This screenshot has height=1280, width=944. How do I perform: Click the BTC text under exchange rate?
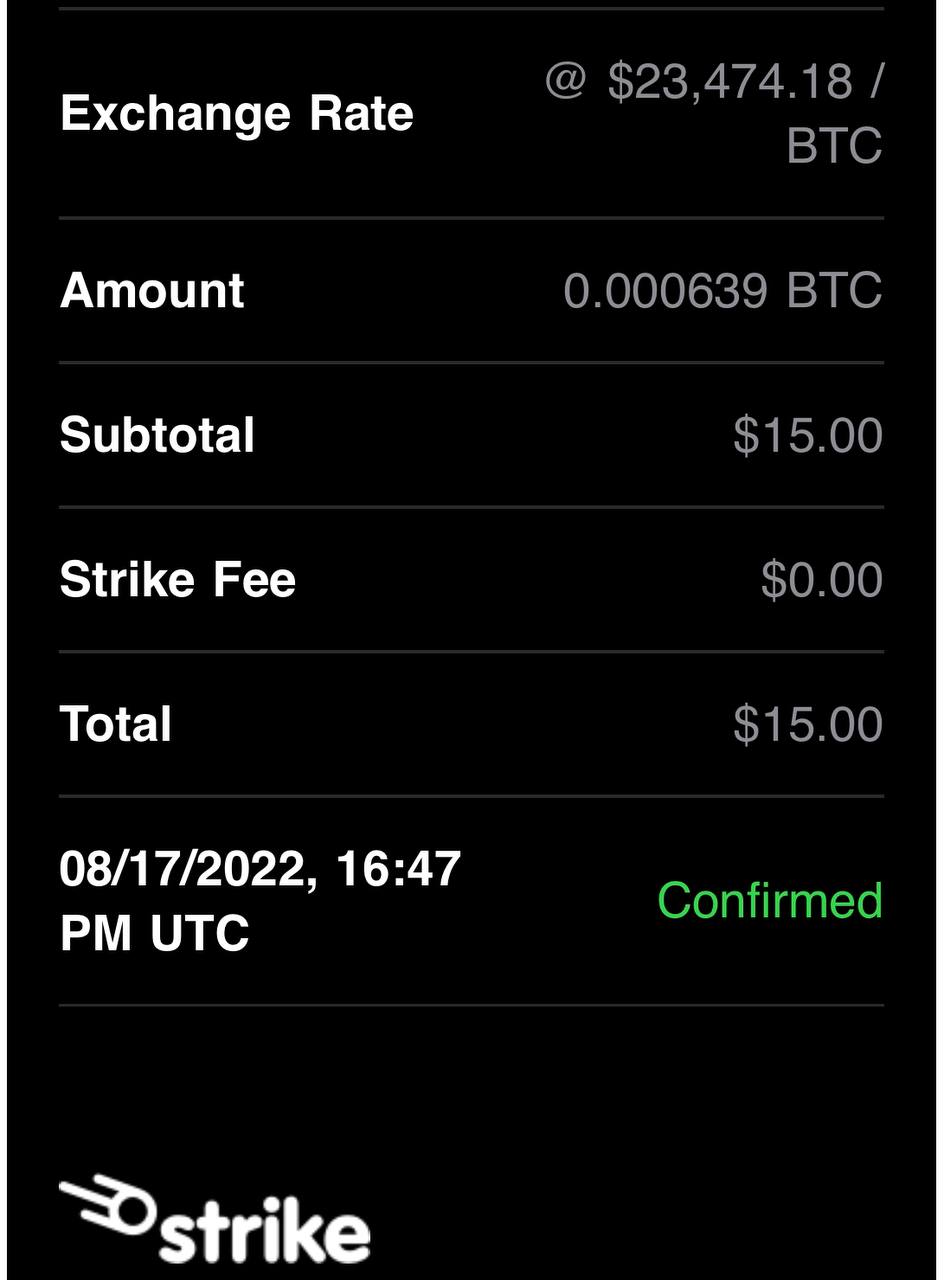tap(835, 145)
